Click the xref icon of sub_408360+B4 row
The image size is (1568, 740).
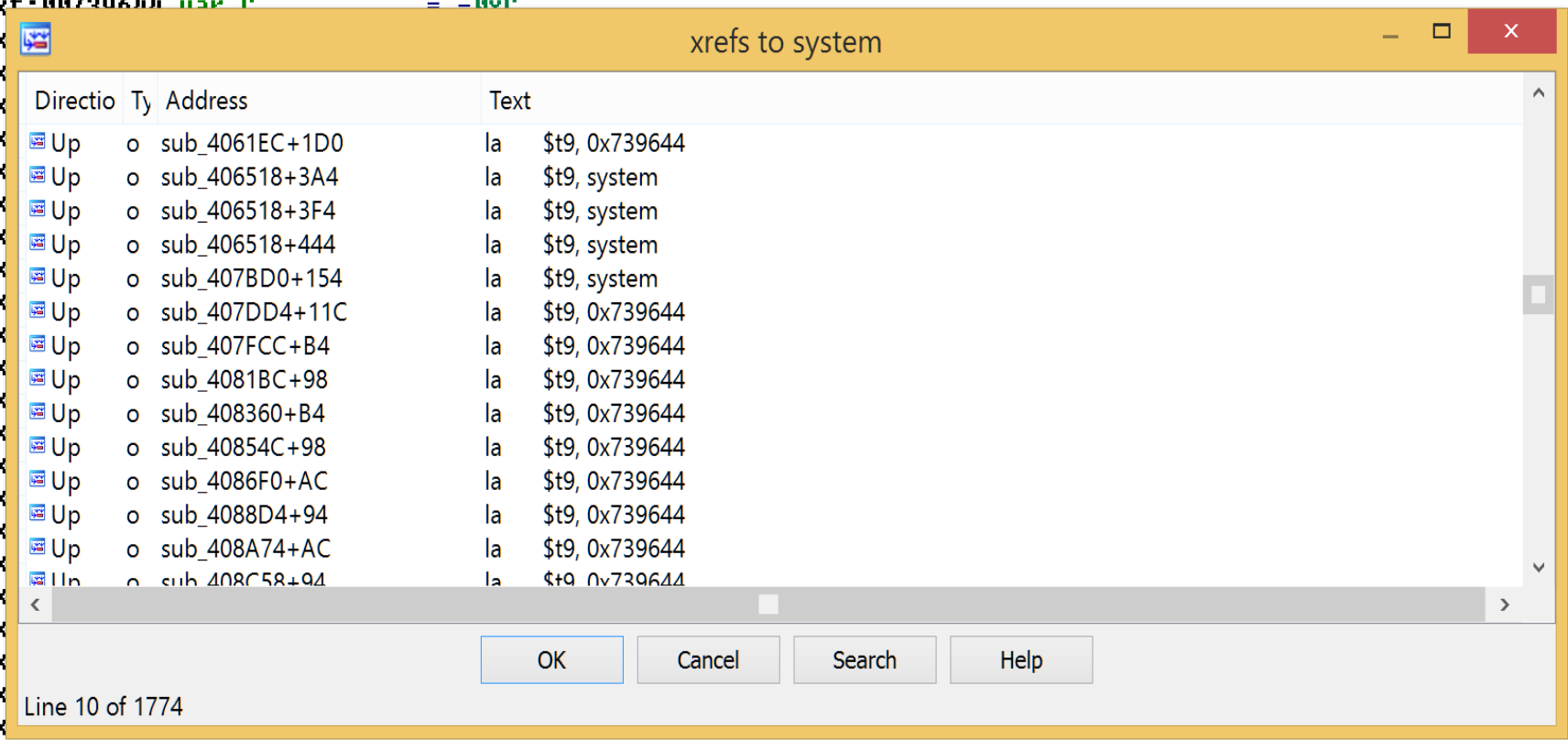pos(38,412)
